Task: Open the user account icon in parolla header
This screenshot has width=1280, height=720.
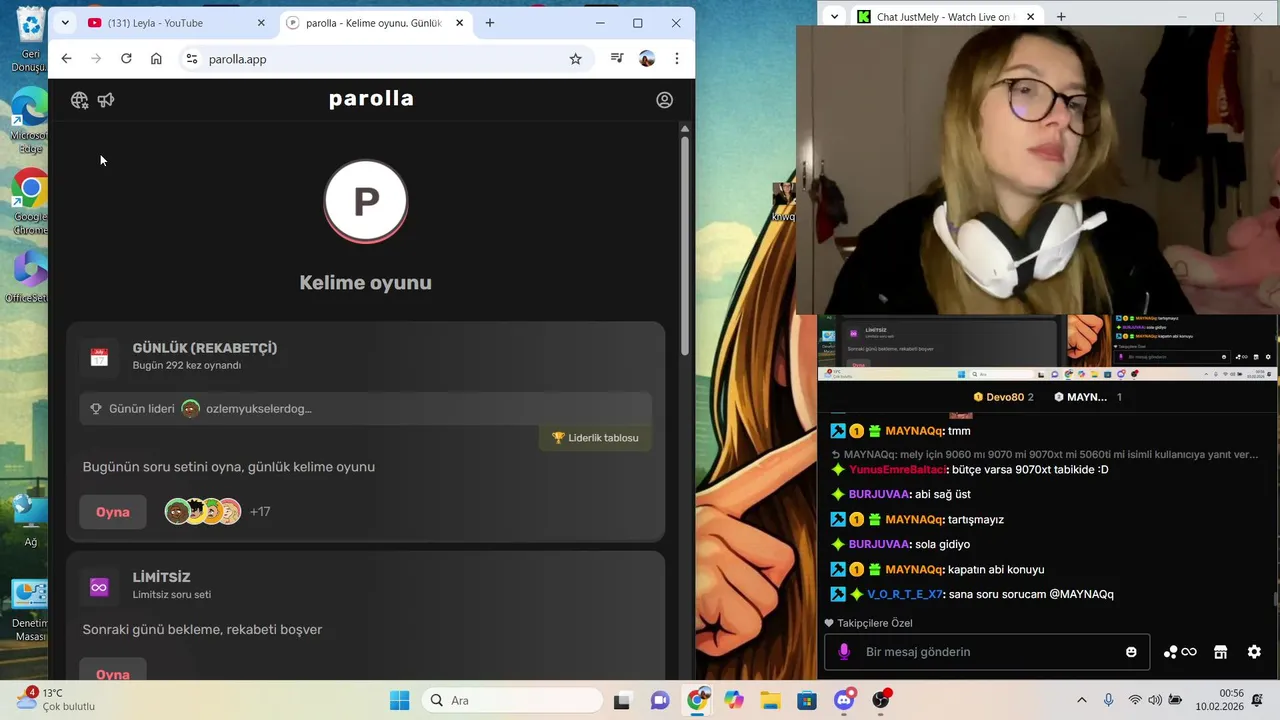Action: point(664,100)
